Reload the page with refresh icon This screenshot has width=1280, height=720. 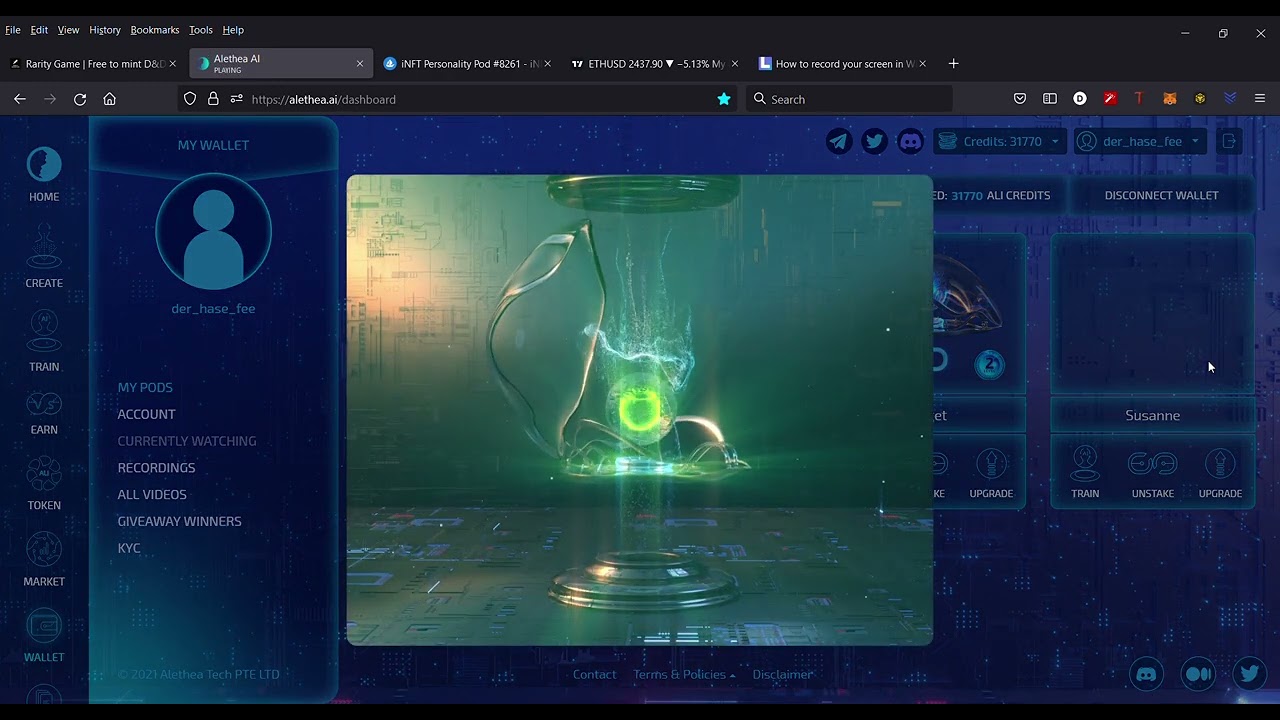[80, 99]
